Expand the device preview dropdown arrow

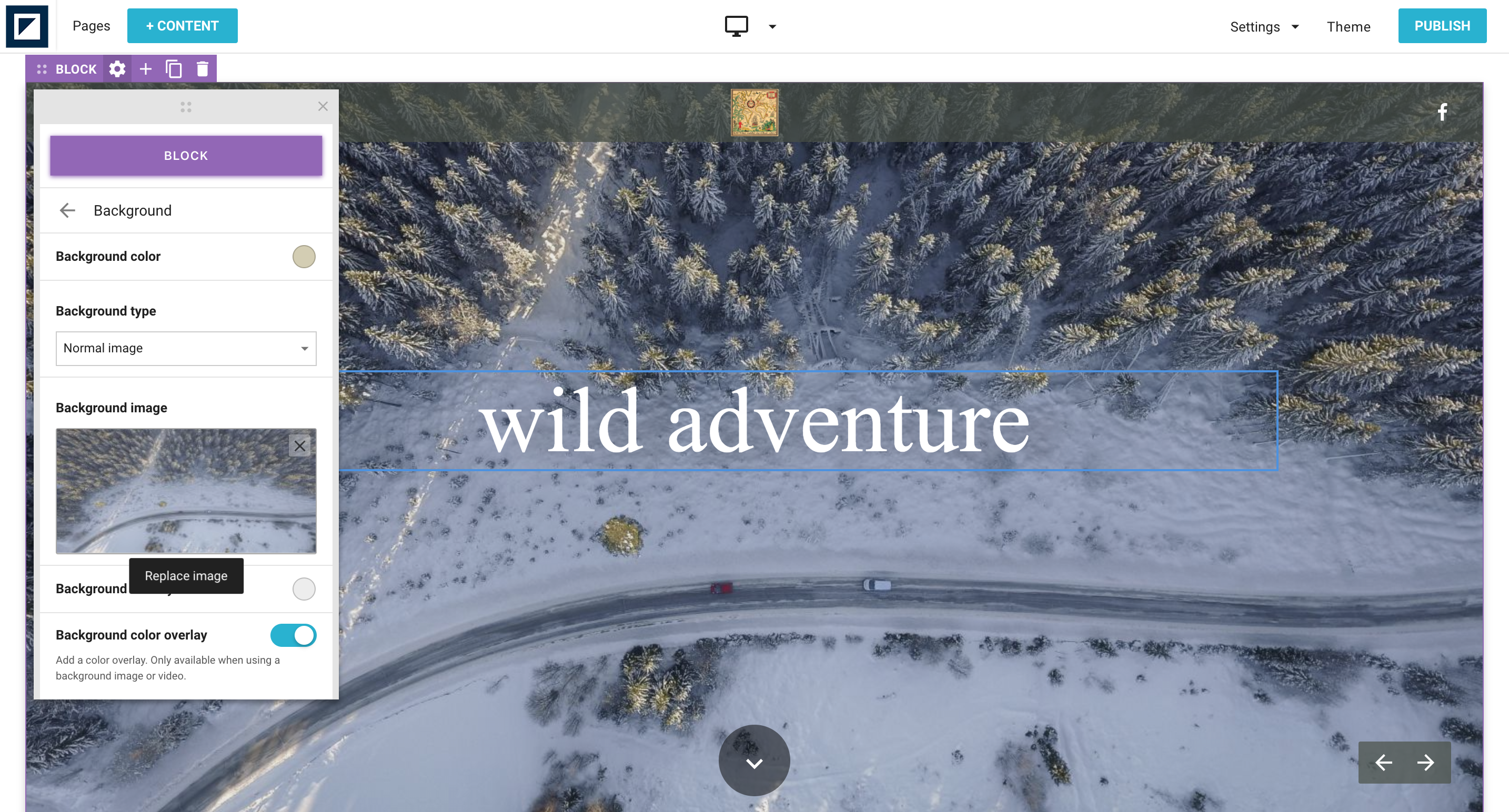click(x=772, y=26)
